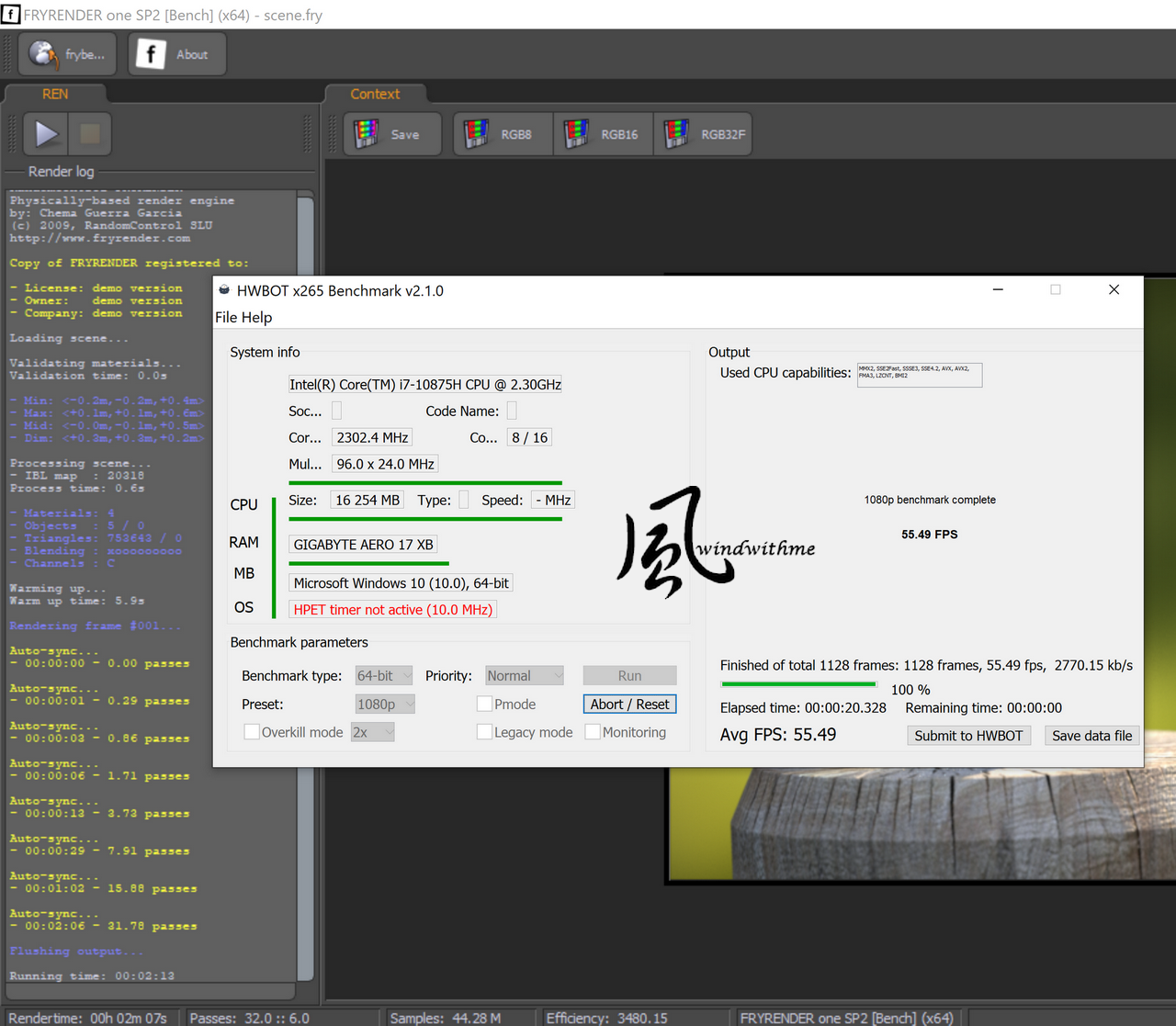1176x1026 pixels.
Task: Switch to the Context tab
Action: (x=375, y=94)
